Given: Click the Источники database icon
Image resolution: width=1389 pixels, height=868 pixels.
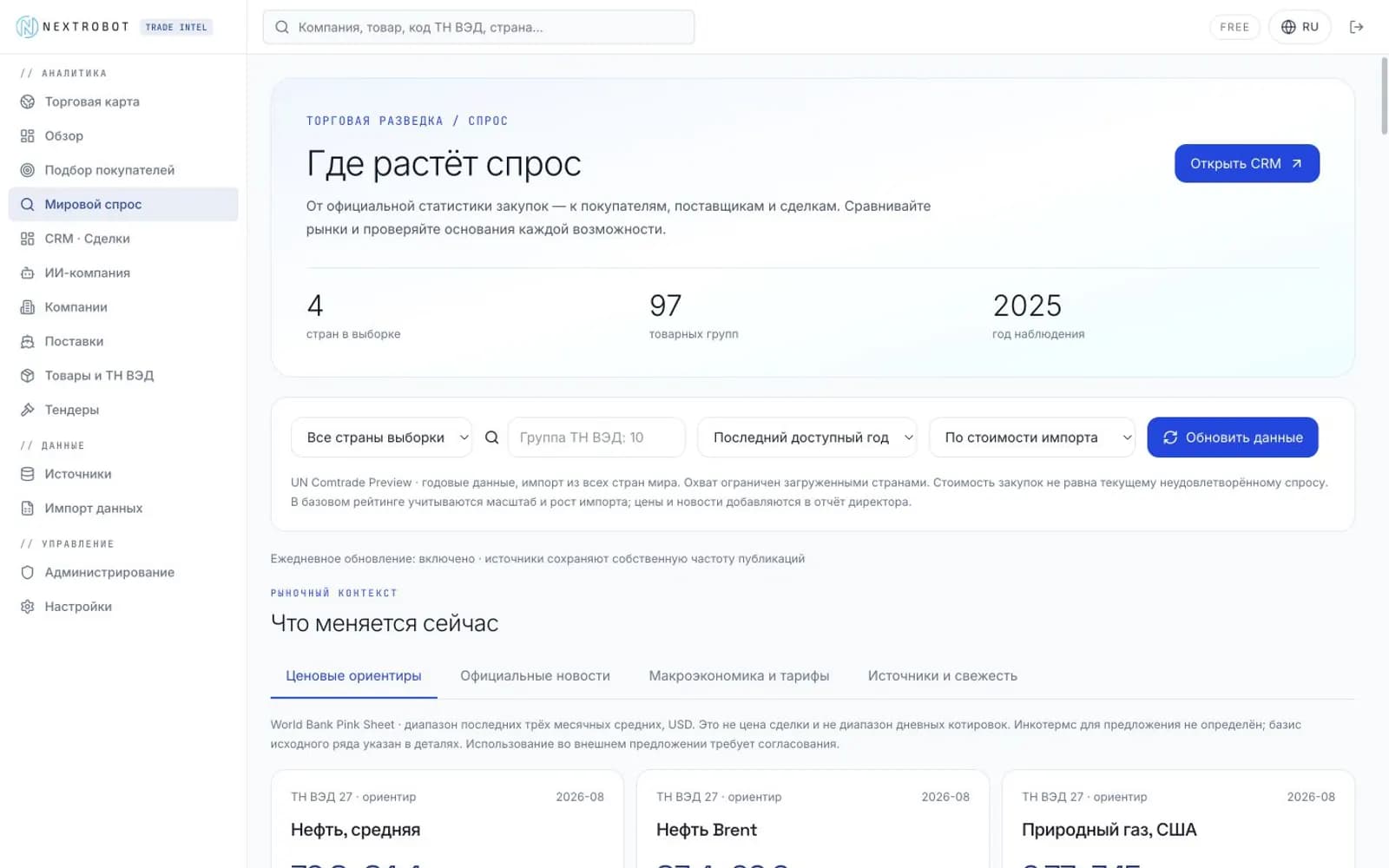Looking at the screenshot, I should [28, 474].
